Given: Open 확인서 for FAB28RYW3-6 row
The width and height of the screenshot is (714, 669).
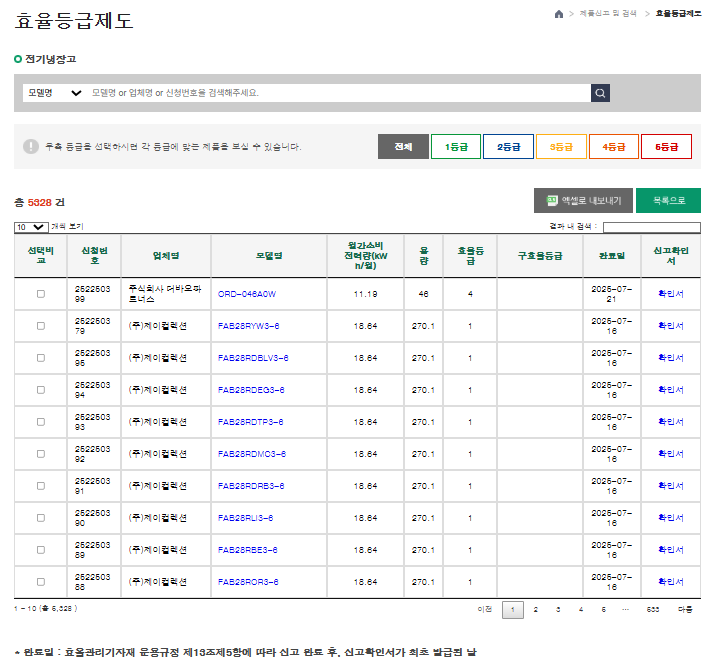Looking at the screenshot, I should 671,326.
